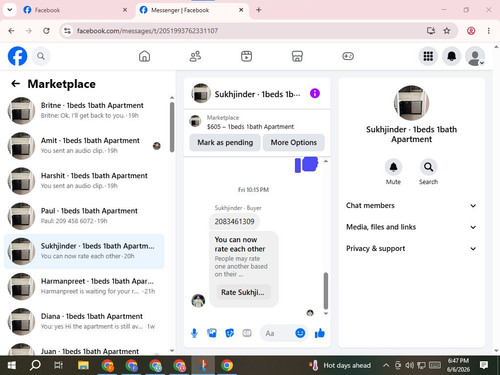The height and width of the screenshot is (375, 500).
Task: Open the Britne apartment conversation
Action: click(84, 110)
